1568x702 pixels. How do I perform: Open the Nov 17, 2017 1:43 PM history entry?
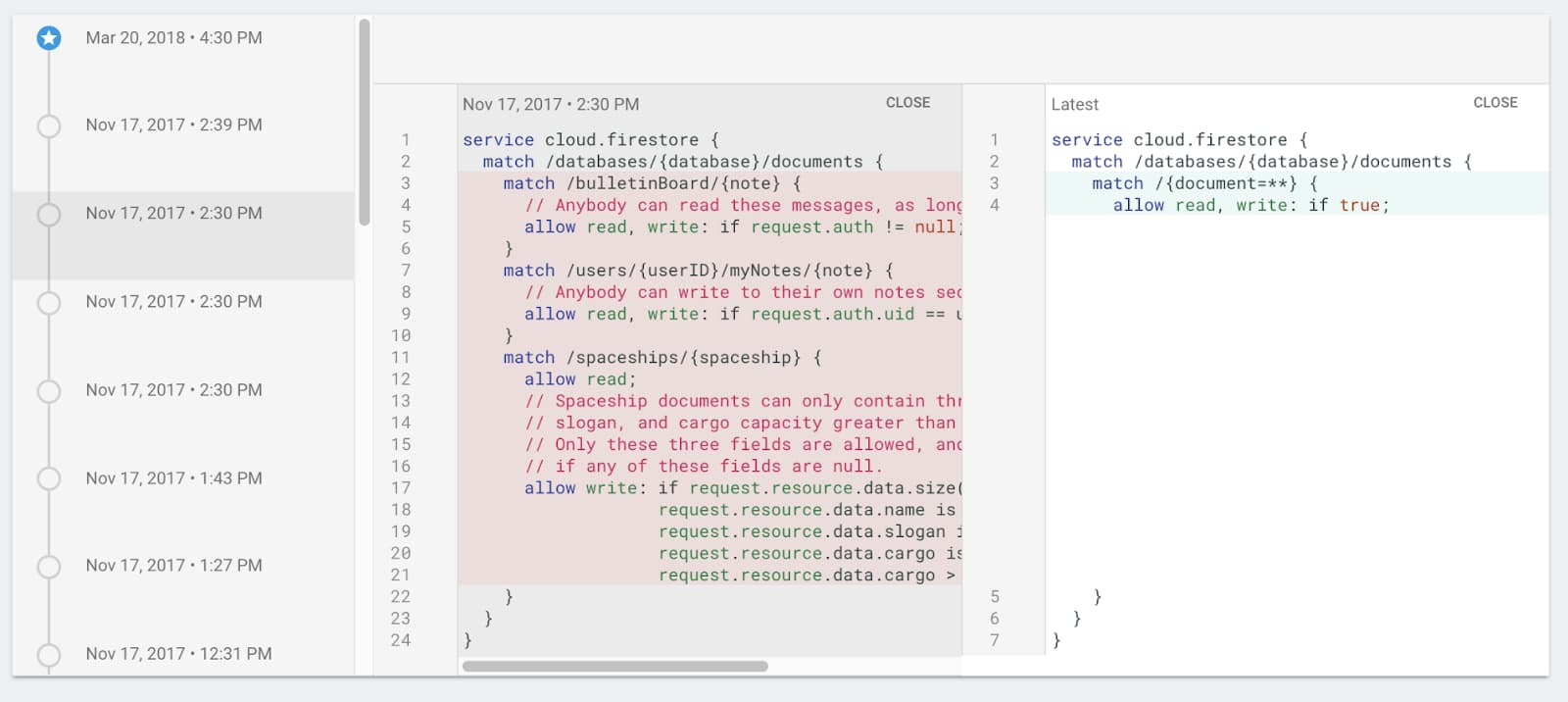(x=183, y=478)
